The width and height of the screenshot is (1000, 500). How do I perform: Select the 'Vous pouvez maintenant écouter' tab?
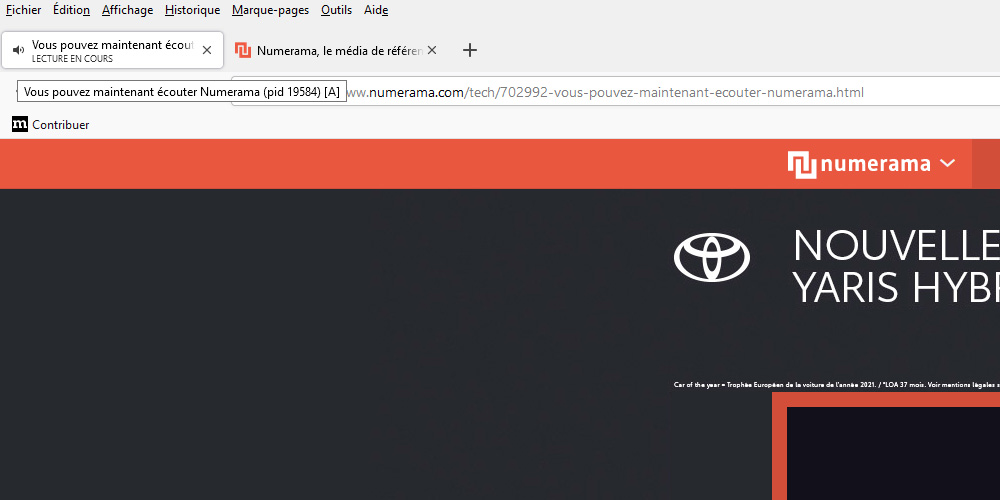pyautogui.click(x=113, y=50)
